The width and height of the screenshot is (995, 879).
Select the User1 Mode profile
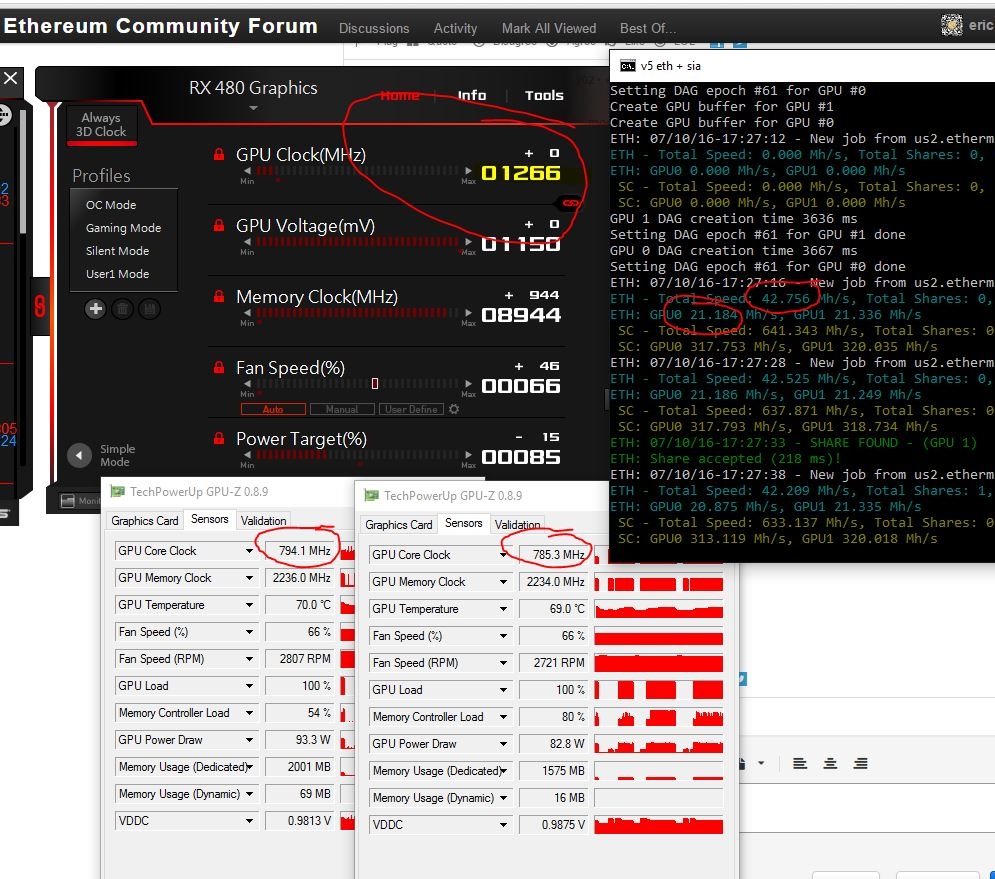[117, 274]
